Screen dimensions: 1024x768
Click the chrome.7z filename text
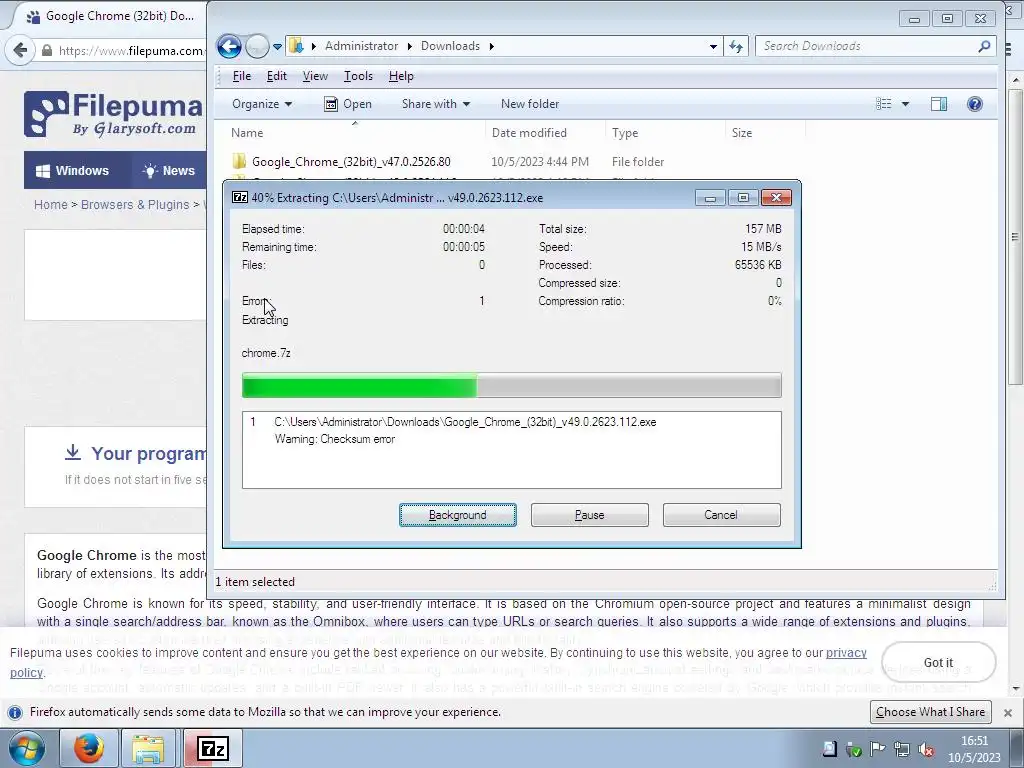click(266, 353)
